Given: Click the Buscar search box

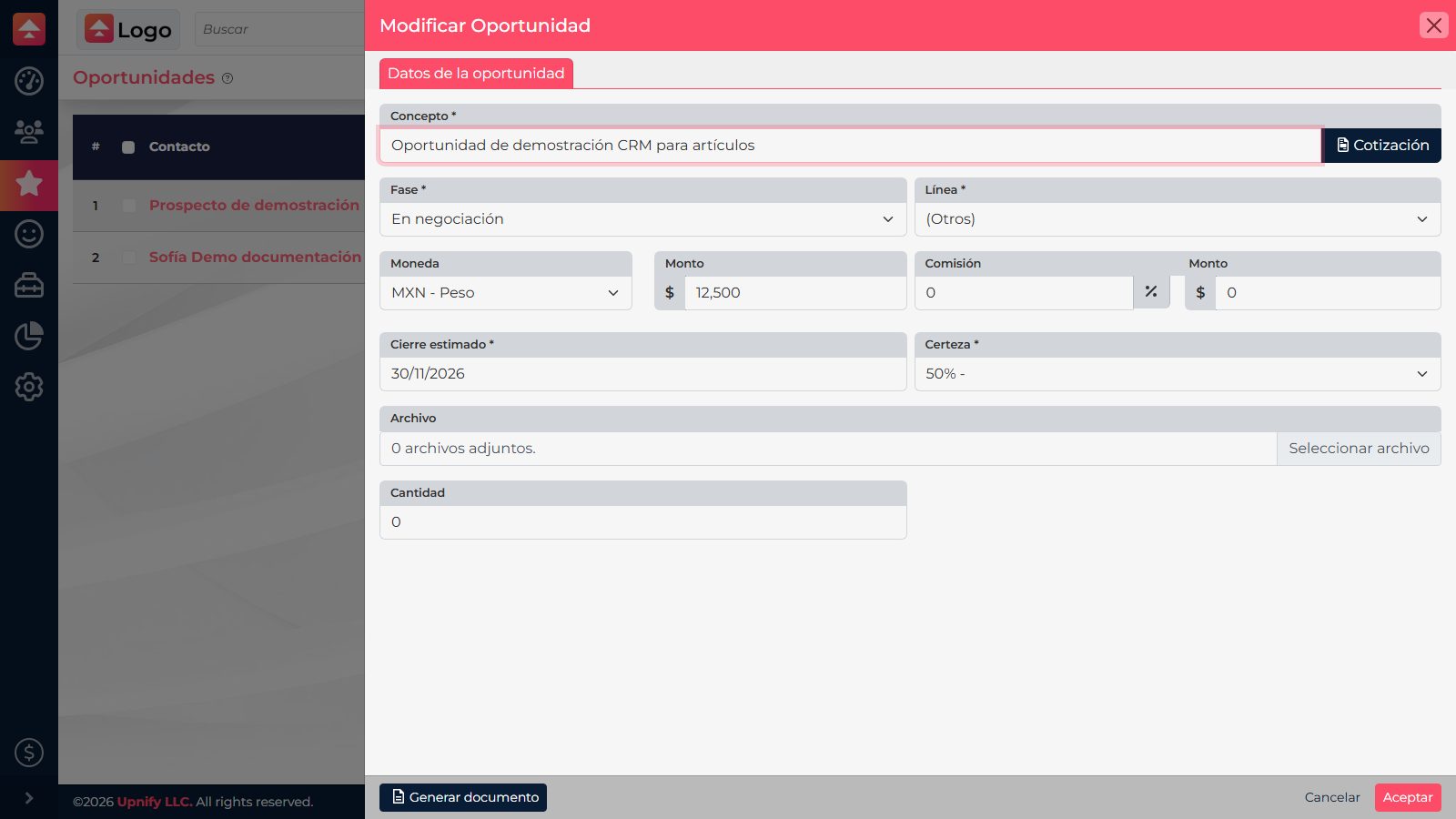Looking at the screenshot, I should tap(280, 29).
